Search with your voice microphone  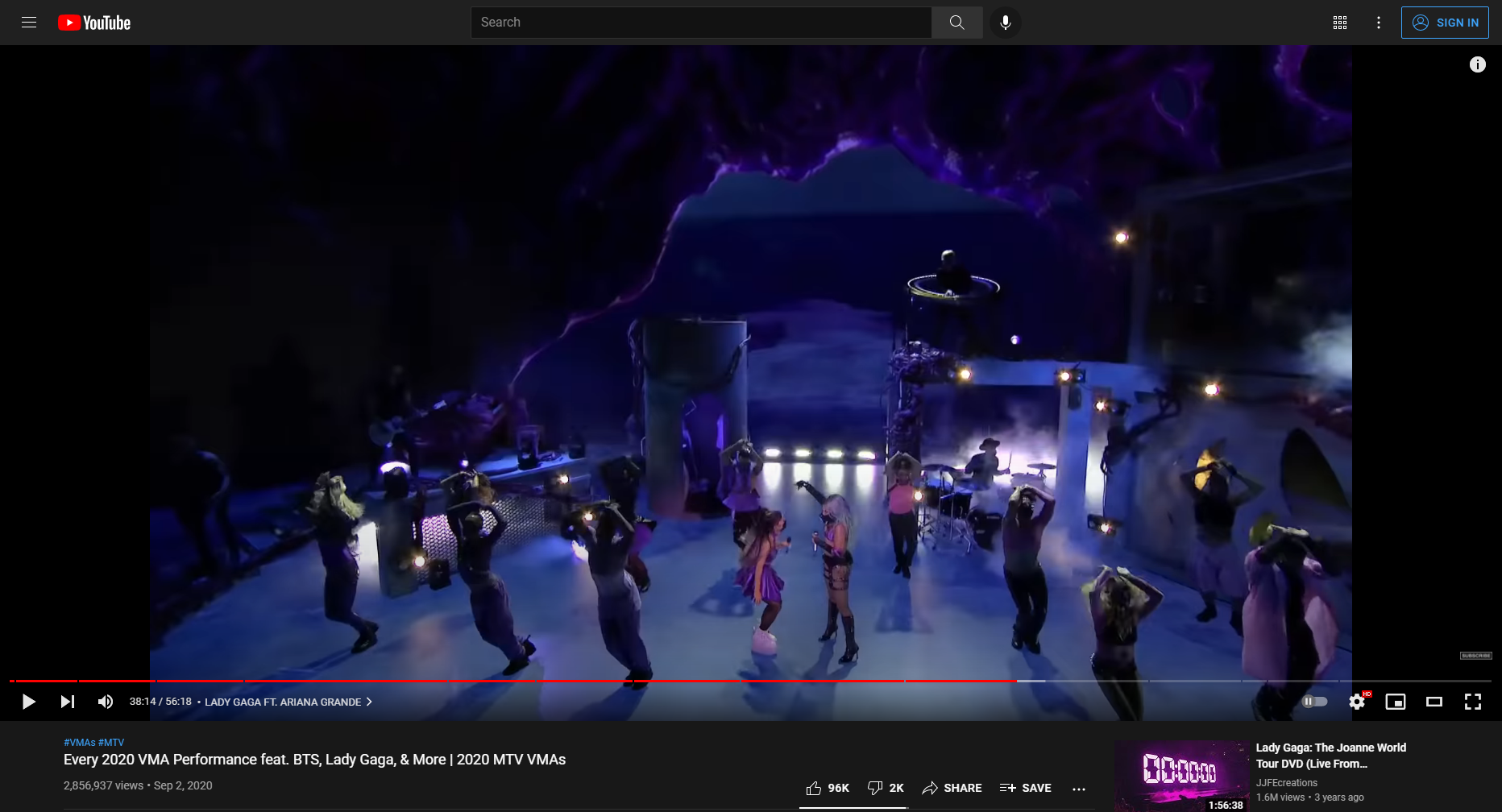tap(1005, 23)
